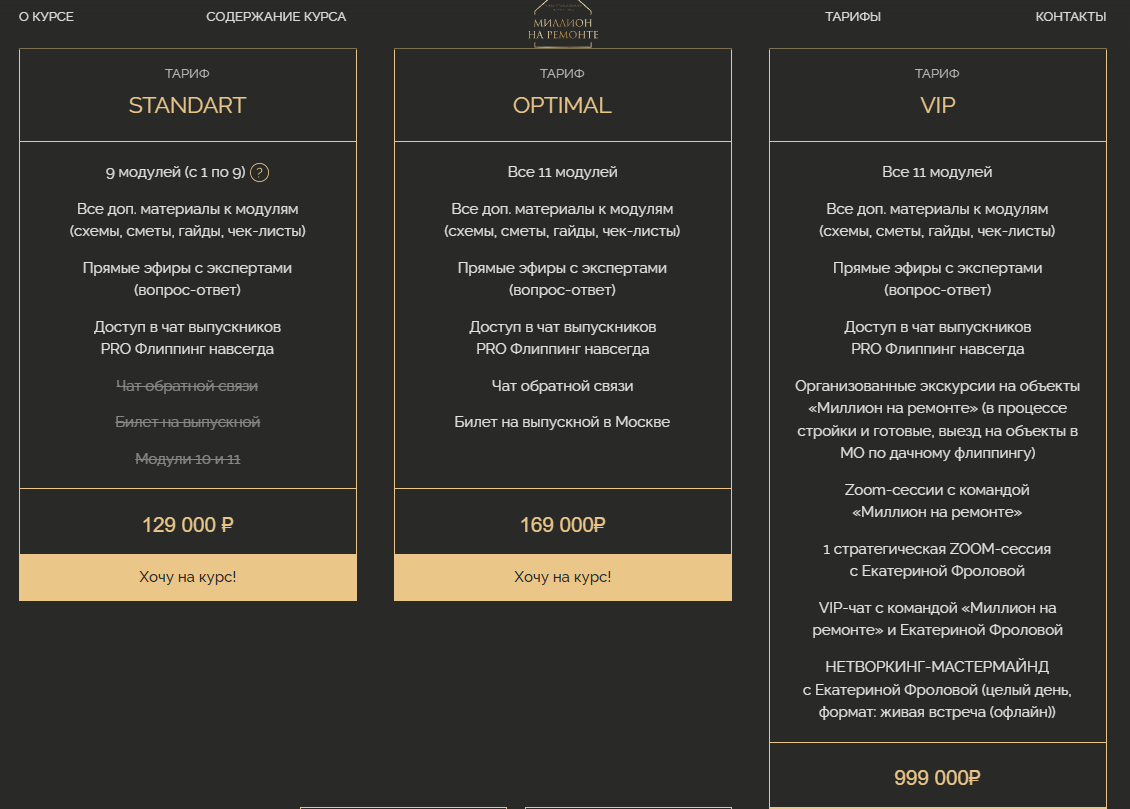The height and width of the screenshot is (809, 1130).
Task: Go to СОДЕРЖАНИЕ КУРСА section
Action: (276, 17)
